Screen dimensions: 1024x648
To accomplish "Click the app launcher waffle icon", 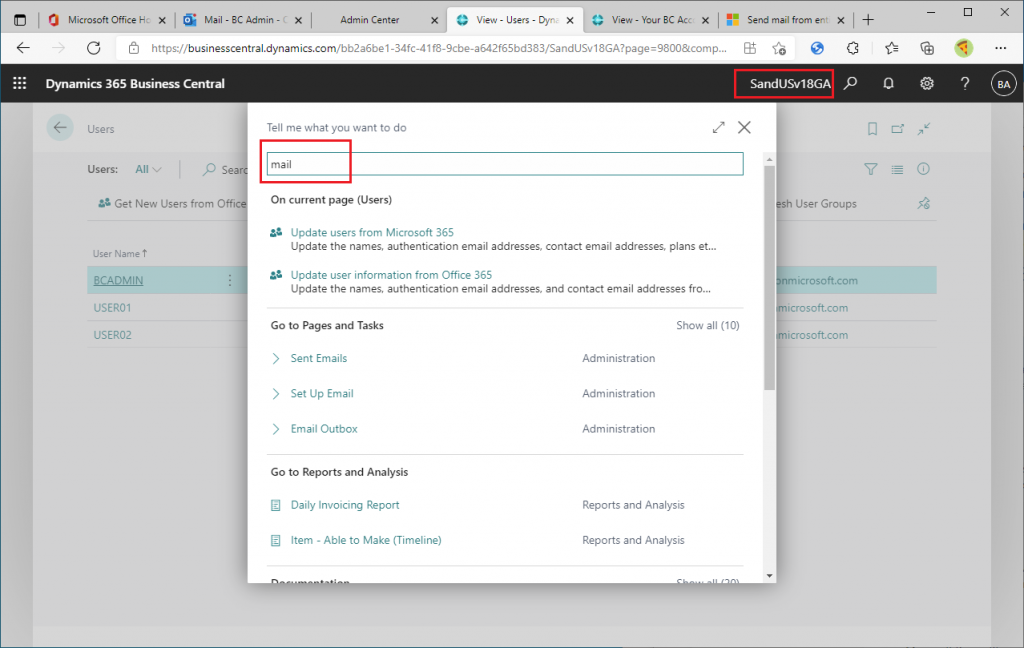I will click(x=19, y=84).
